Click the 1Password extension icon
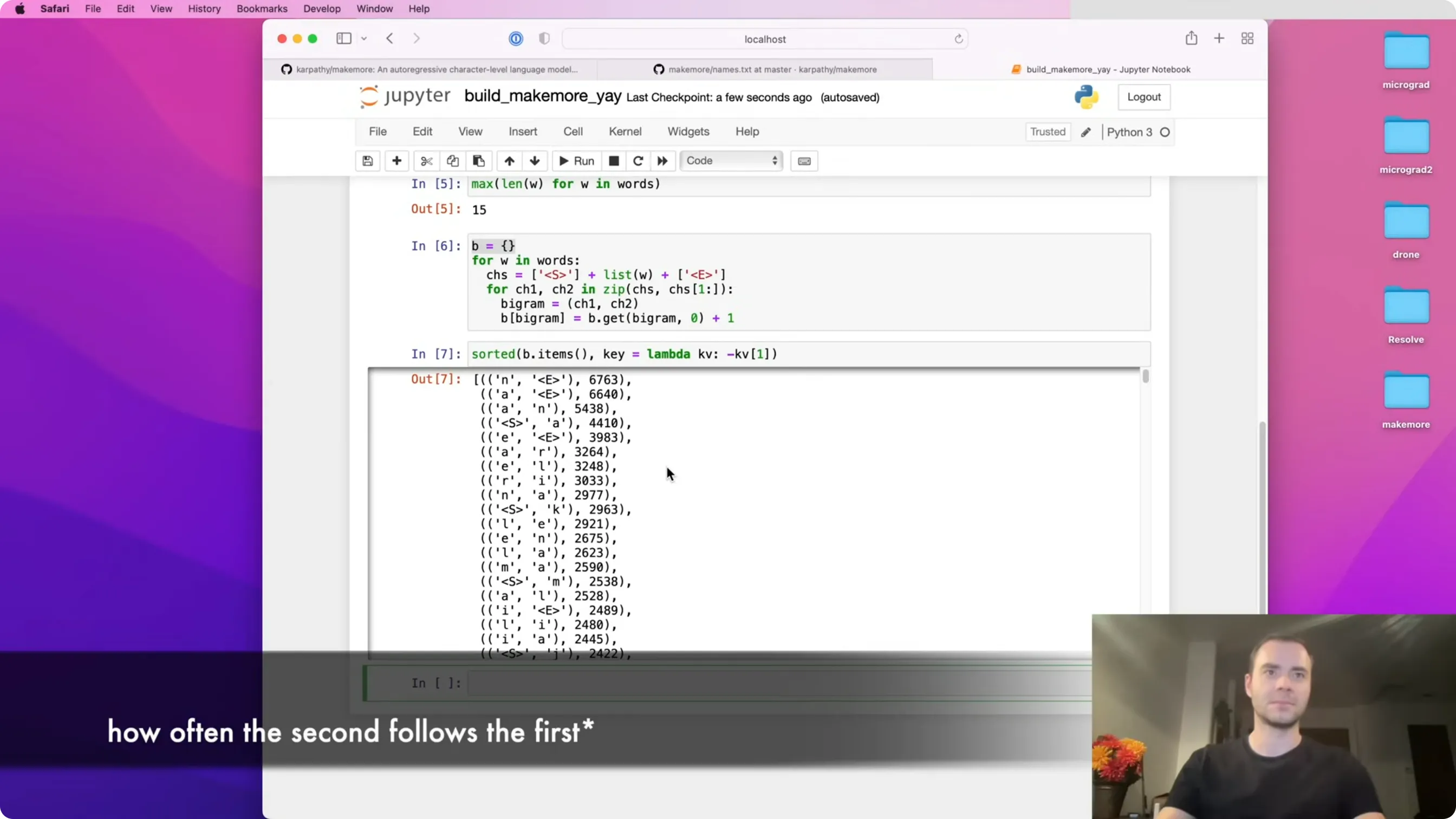The height and width of the screenshot is (819, 1456). coord(516,38)
